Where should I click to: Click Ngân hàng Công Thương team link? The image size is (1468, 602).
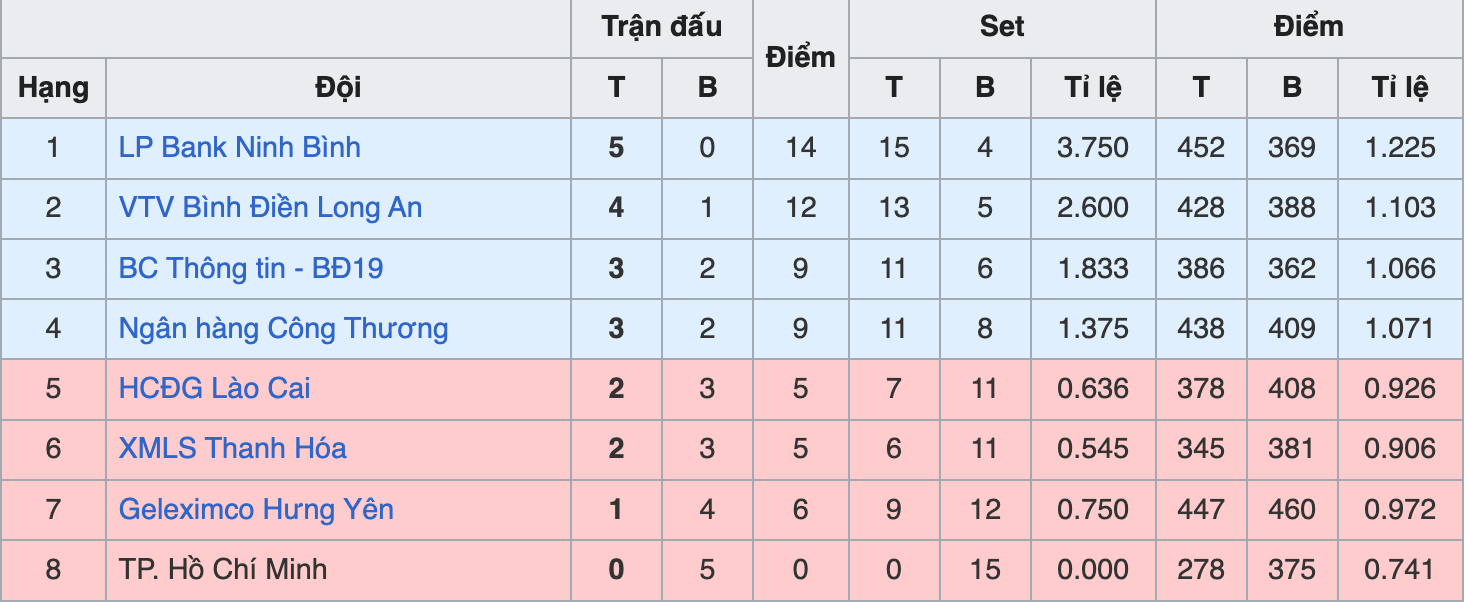283,329
